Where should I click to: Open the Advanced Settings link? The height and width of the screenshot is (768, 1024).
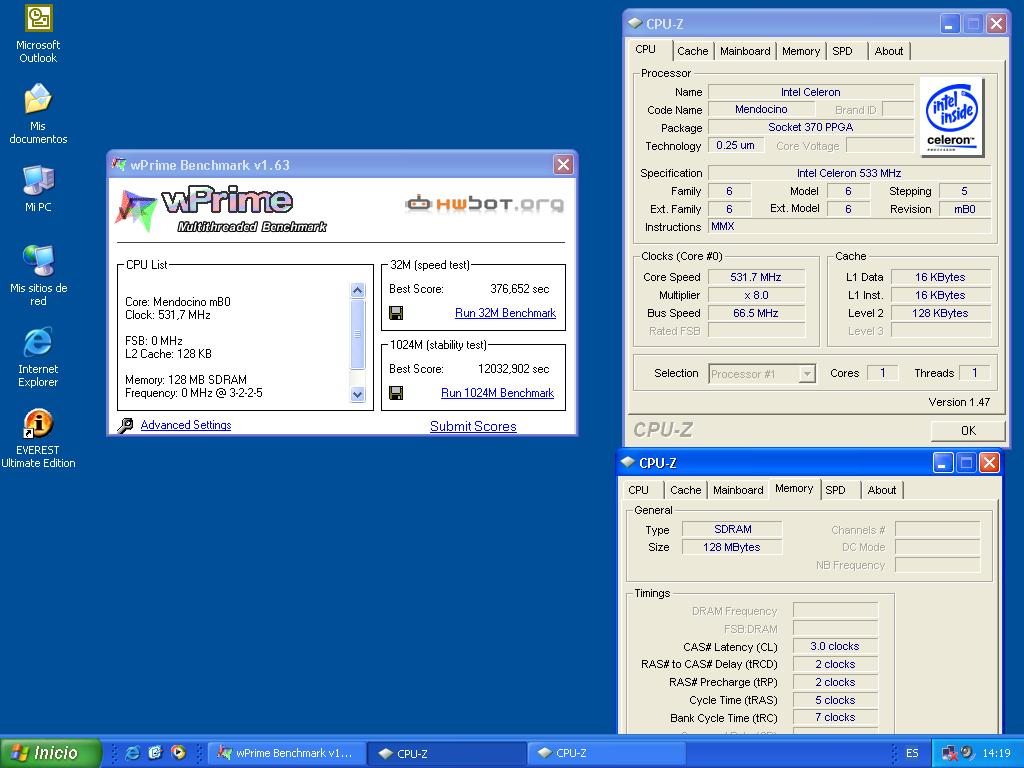tap(185, 425)
